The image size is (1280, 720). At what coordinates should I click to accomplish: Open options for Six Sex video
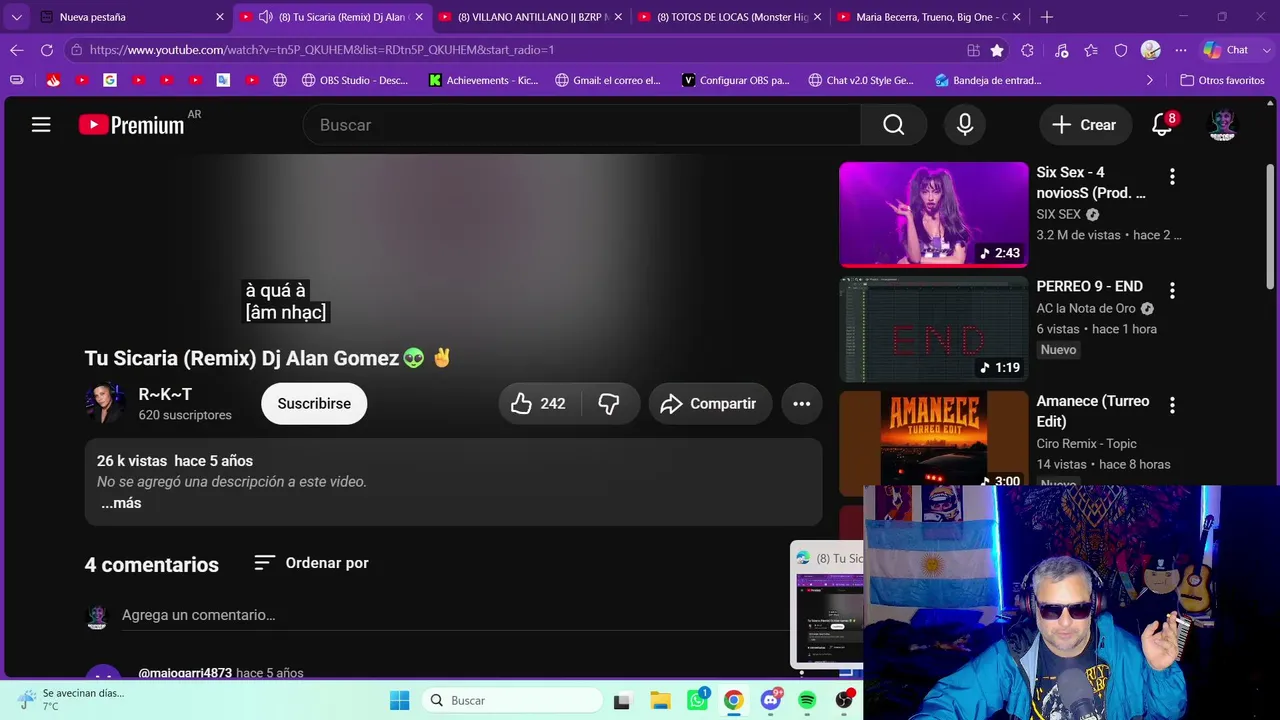pos(1172,177)
